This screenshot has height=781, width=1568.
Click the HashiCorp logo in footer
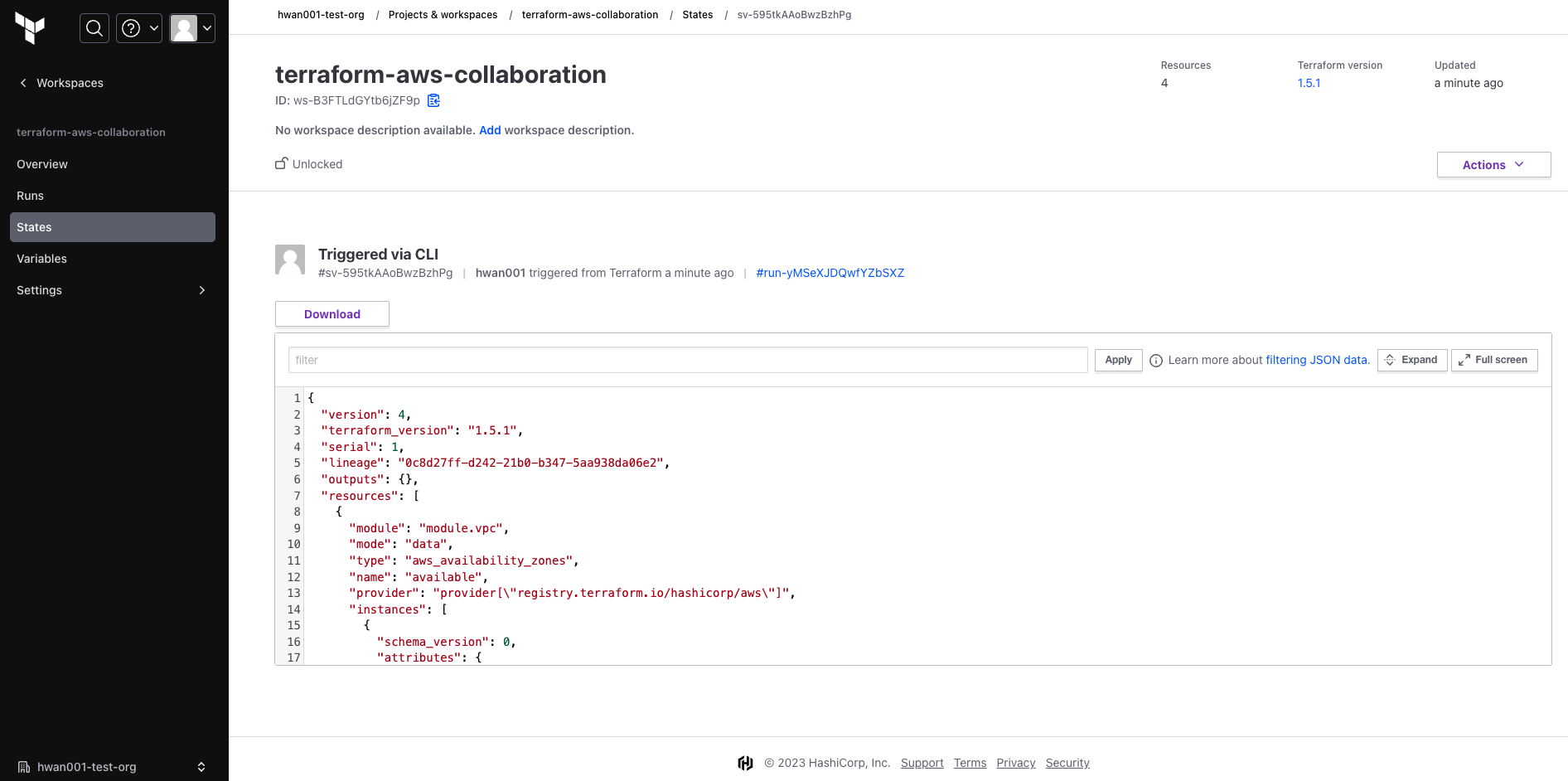point(746,763)
